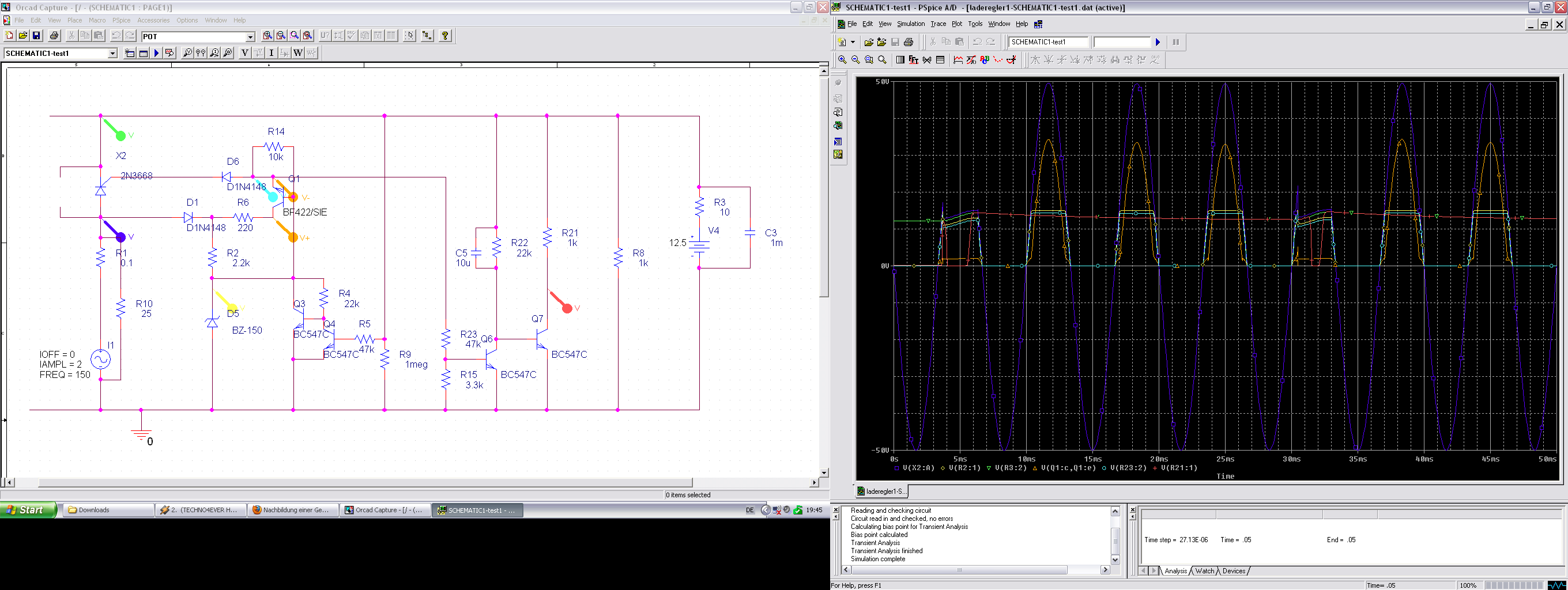Open Downloads from the taskbar
This screenshot has width=1568, height=590.
pyautogui.click(x=109, y=510)
